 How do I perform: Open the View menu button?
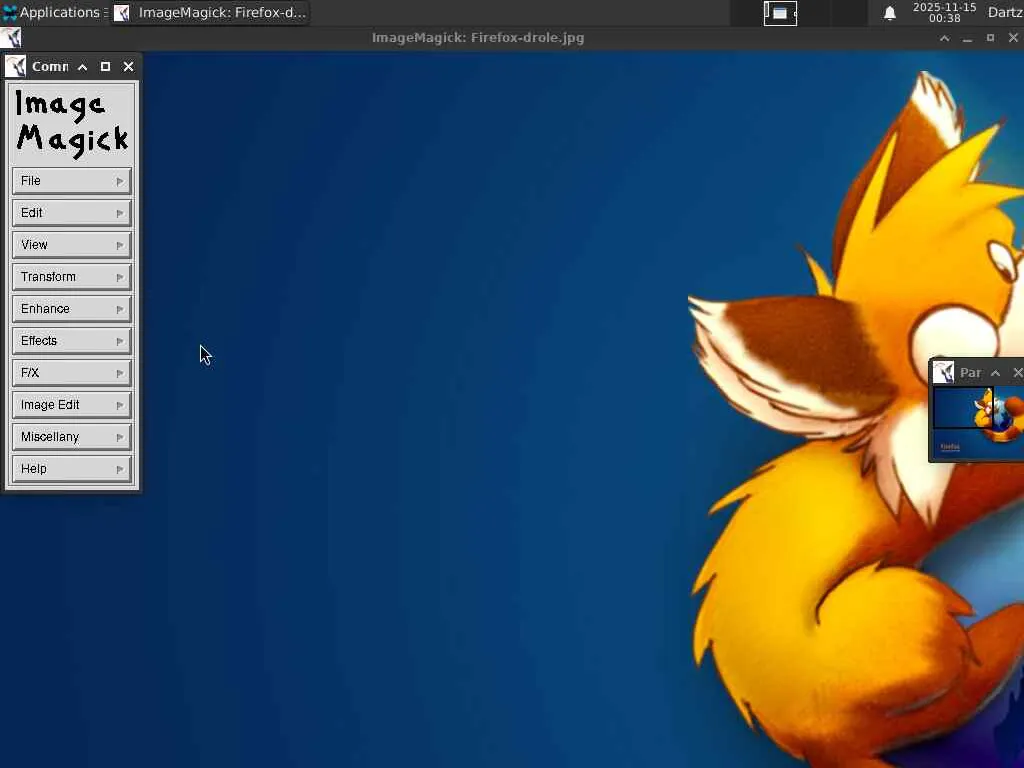(x=72, y=245)
